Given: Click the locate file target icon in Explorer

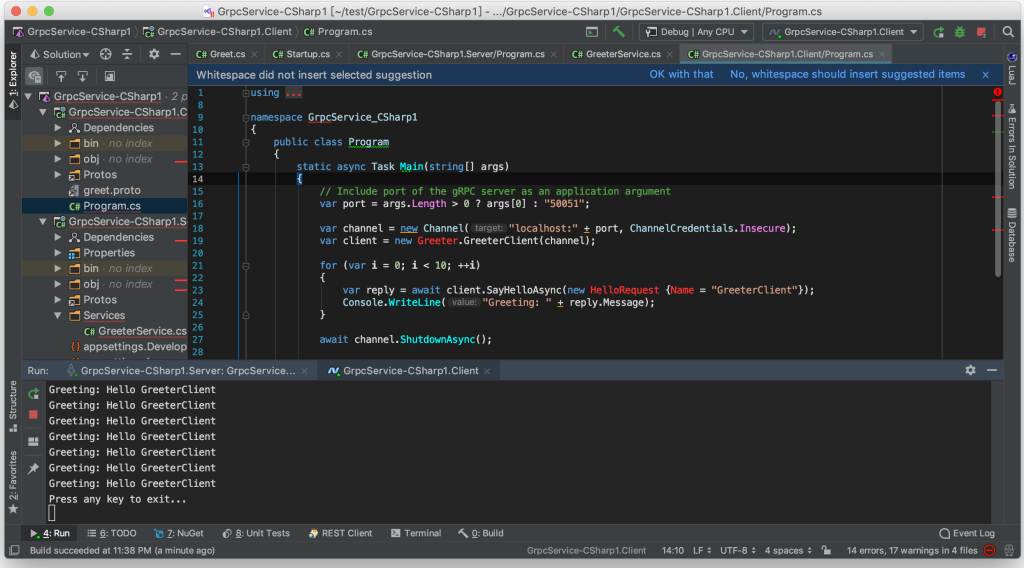Looking at the screenshot, I should coord(105,54).
